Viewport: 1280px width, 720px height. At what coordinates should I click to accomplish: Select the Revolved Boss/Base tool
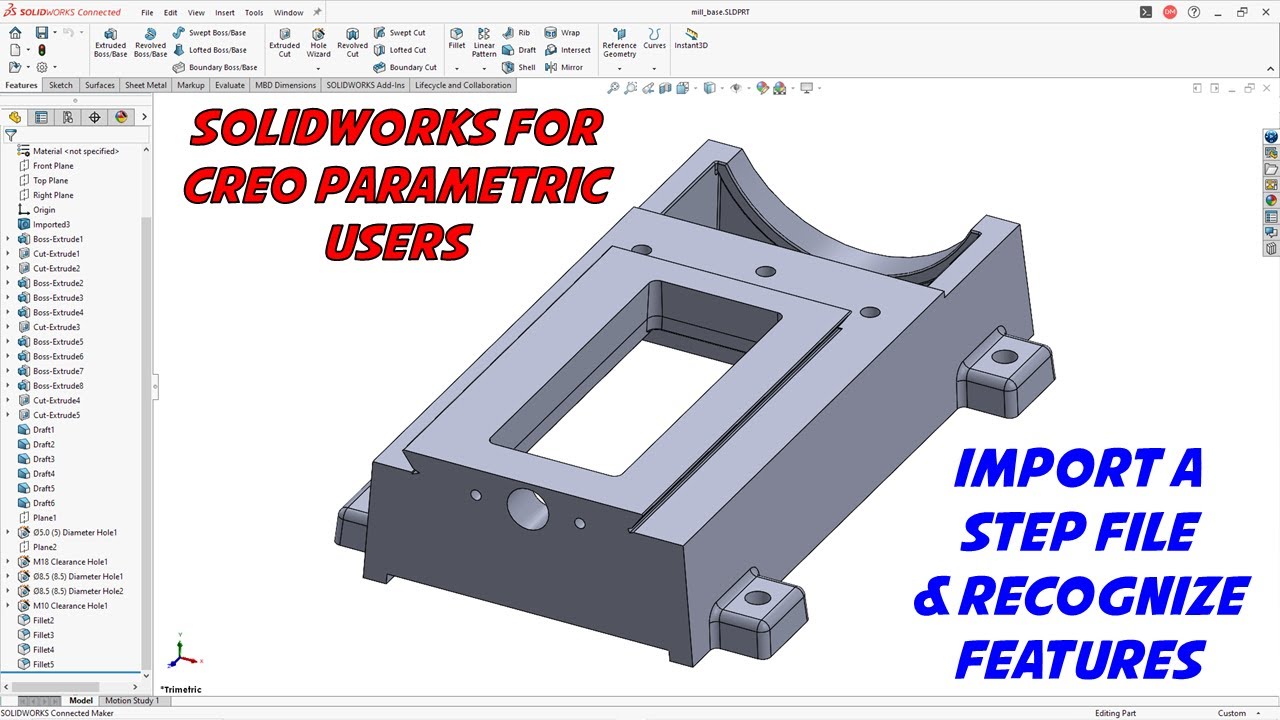(150, 42)
